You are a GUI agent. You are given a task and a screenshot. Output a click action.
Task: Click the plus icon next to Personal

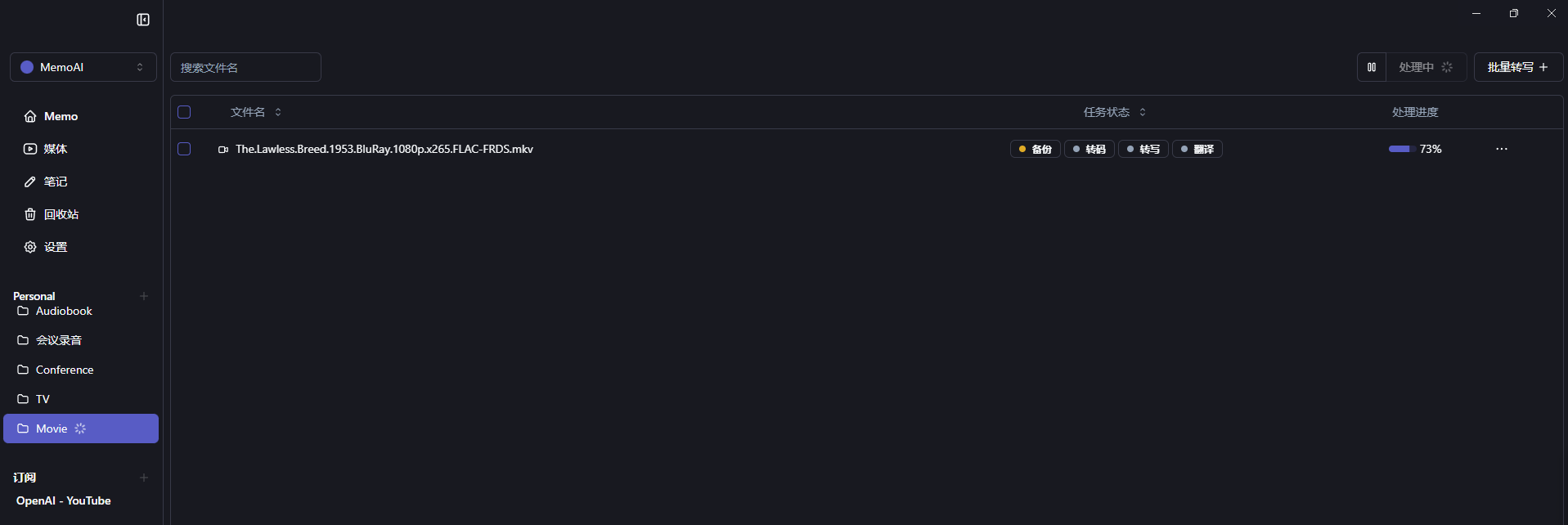[x=144, y=296]
